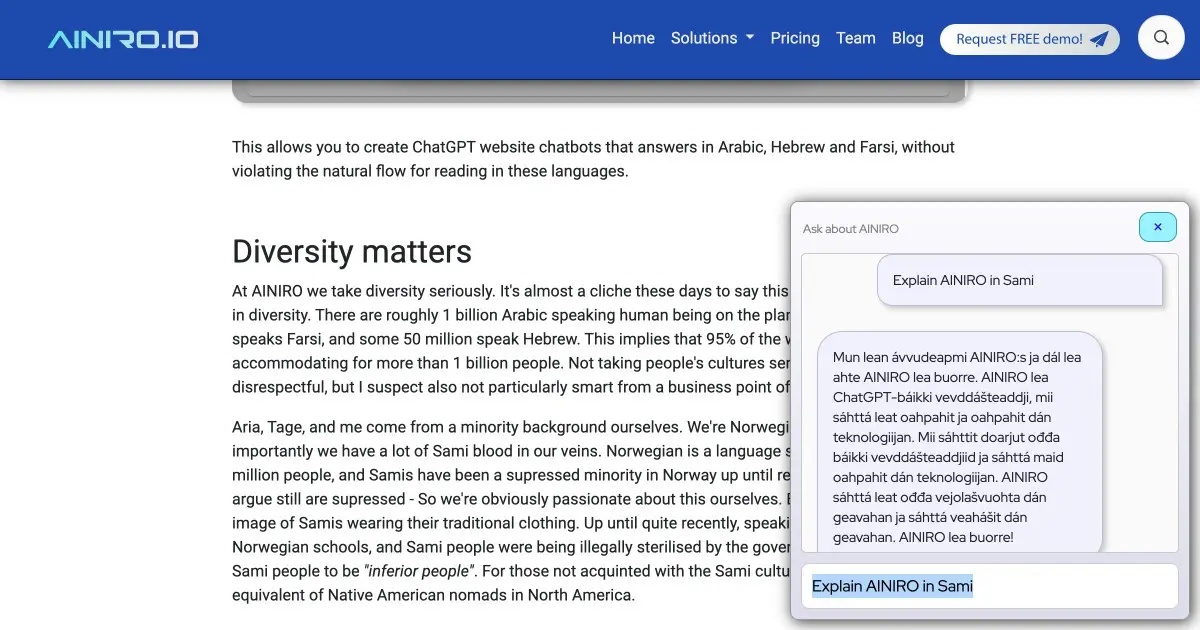1200x630 pixels.
Task: Click the search magnifier icon
Action: click(x=1161, y=37)
